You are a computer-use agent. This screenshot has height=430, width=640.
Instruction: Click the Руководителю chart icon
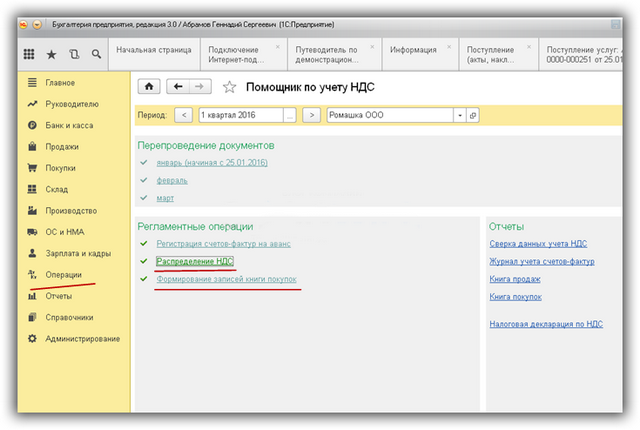coord(32,104)
